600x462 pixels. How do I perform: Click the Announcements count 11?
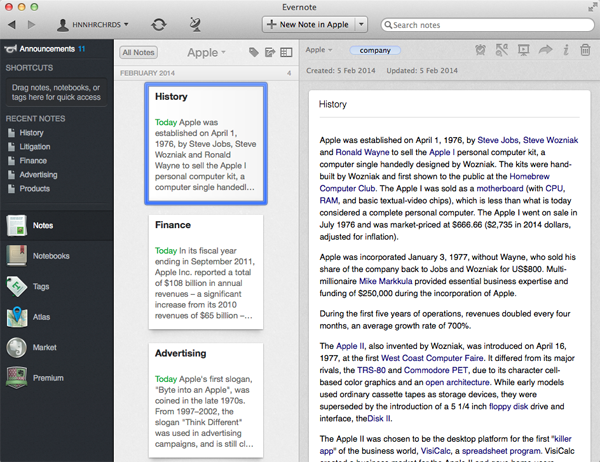point(82,49)
